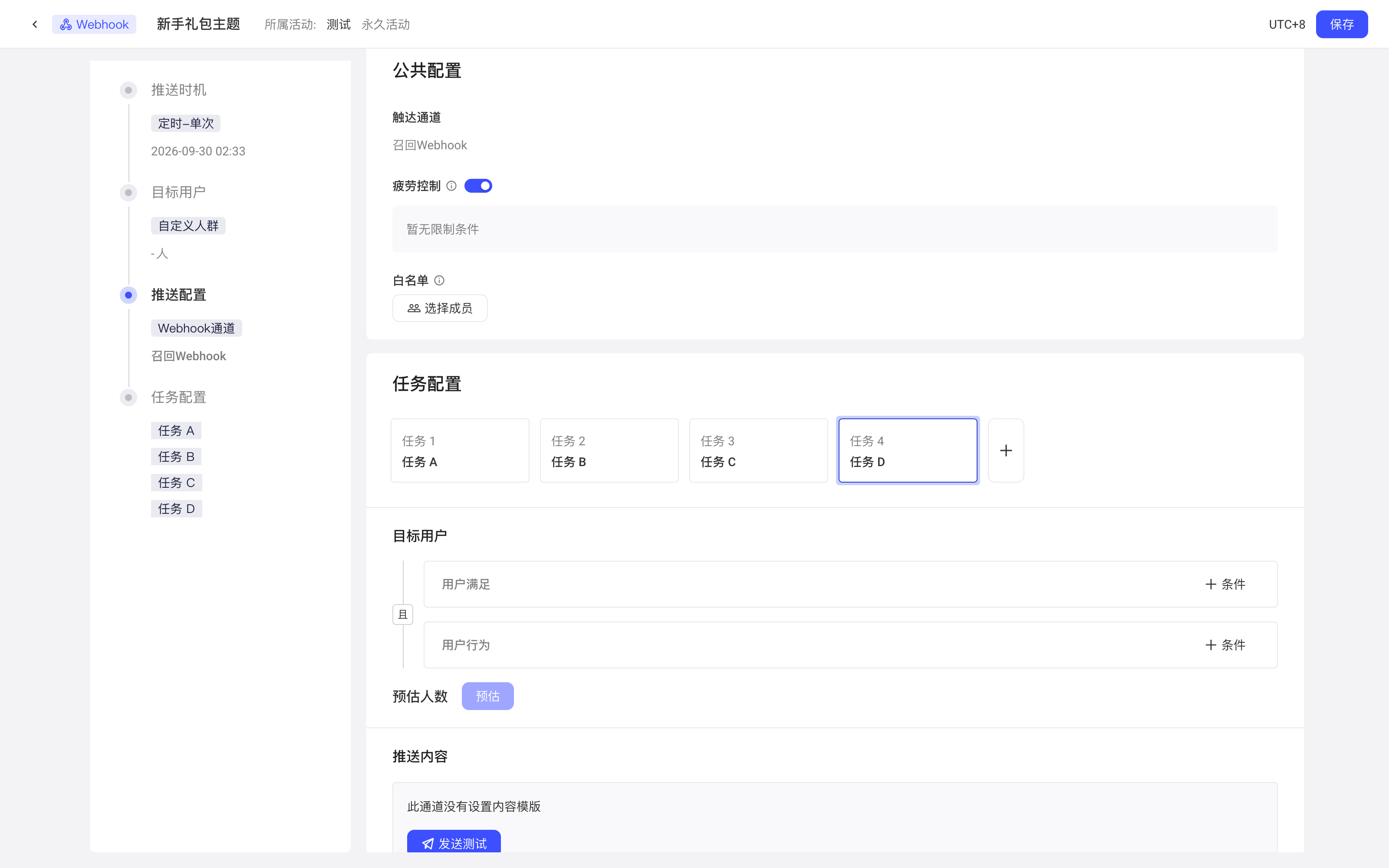Jump to 推送配置 step in sidebar
Image resolution: width=1389 pixels, height=868 pixels.
(178, 295)
